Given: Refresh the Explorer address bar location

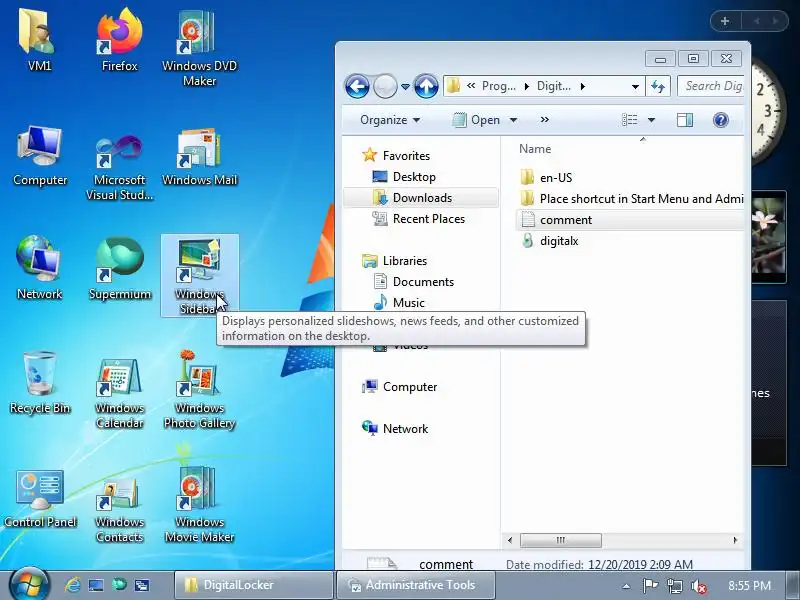Looking at the screenshot, I should pos(658,86).
